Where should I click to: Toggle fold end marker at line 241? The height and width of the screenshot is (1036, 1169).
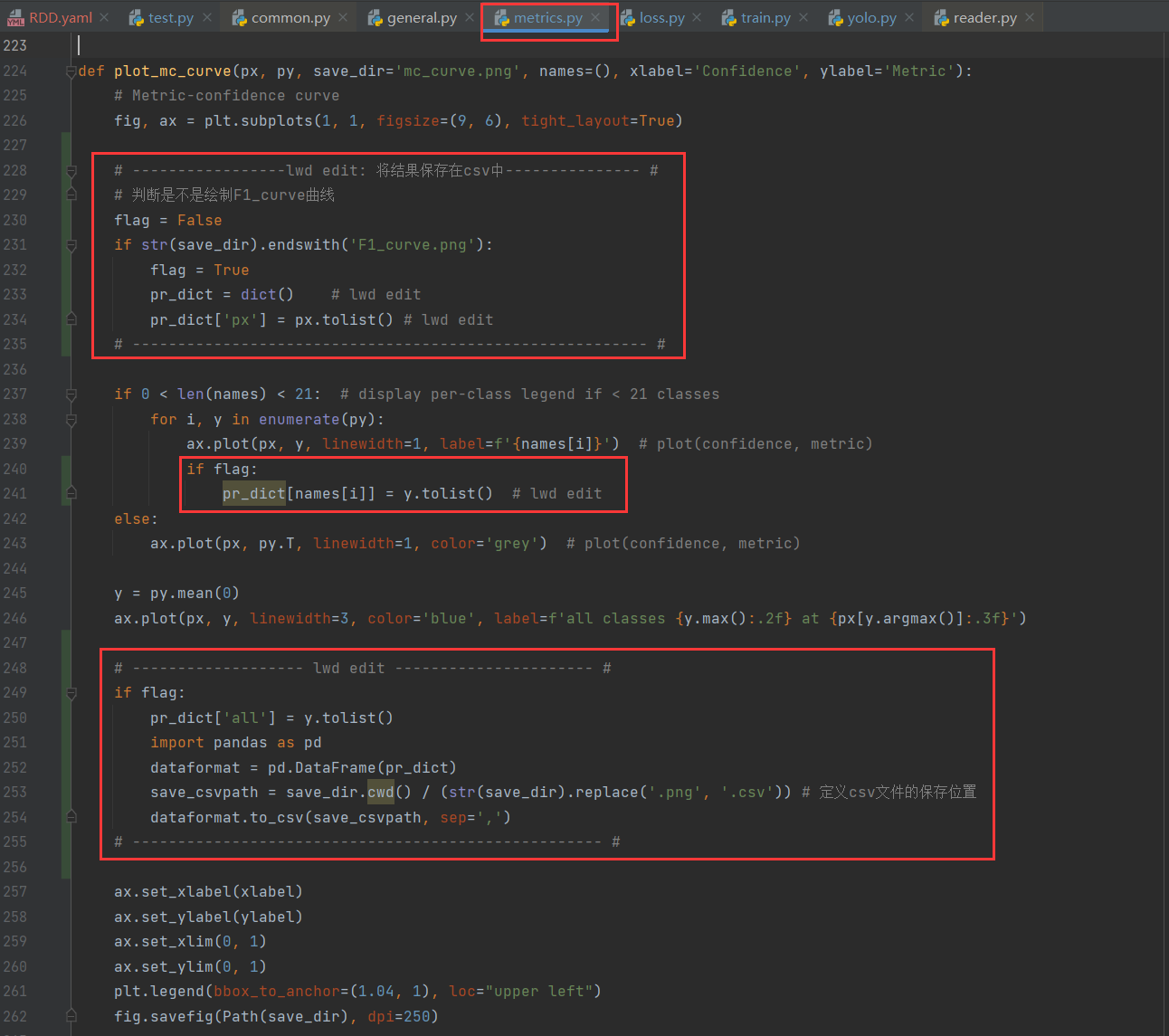click(71, 493)
